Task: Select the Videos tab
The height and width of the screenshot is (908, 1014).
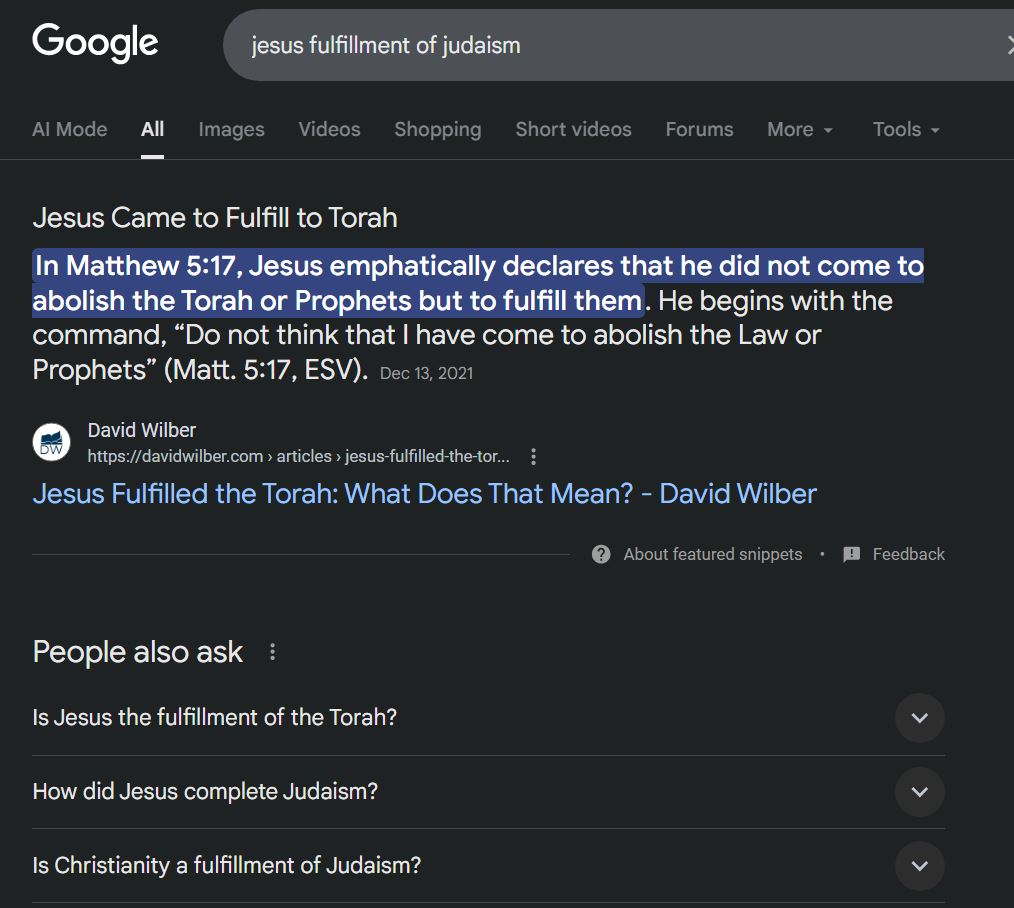Action: click(x=329, y=130)
